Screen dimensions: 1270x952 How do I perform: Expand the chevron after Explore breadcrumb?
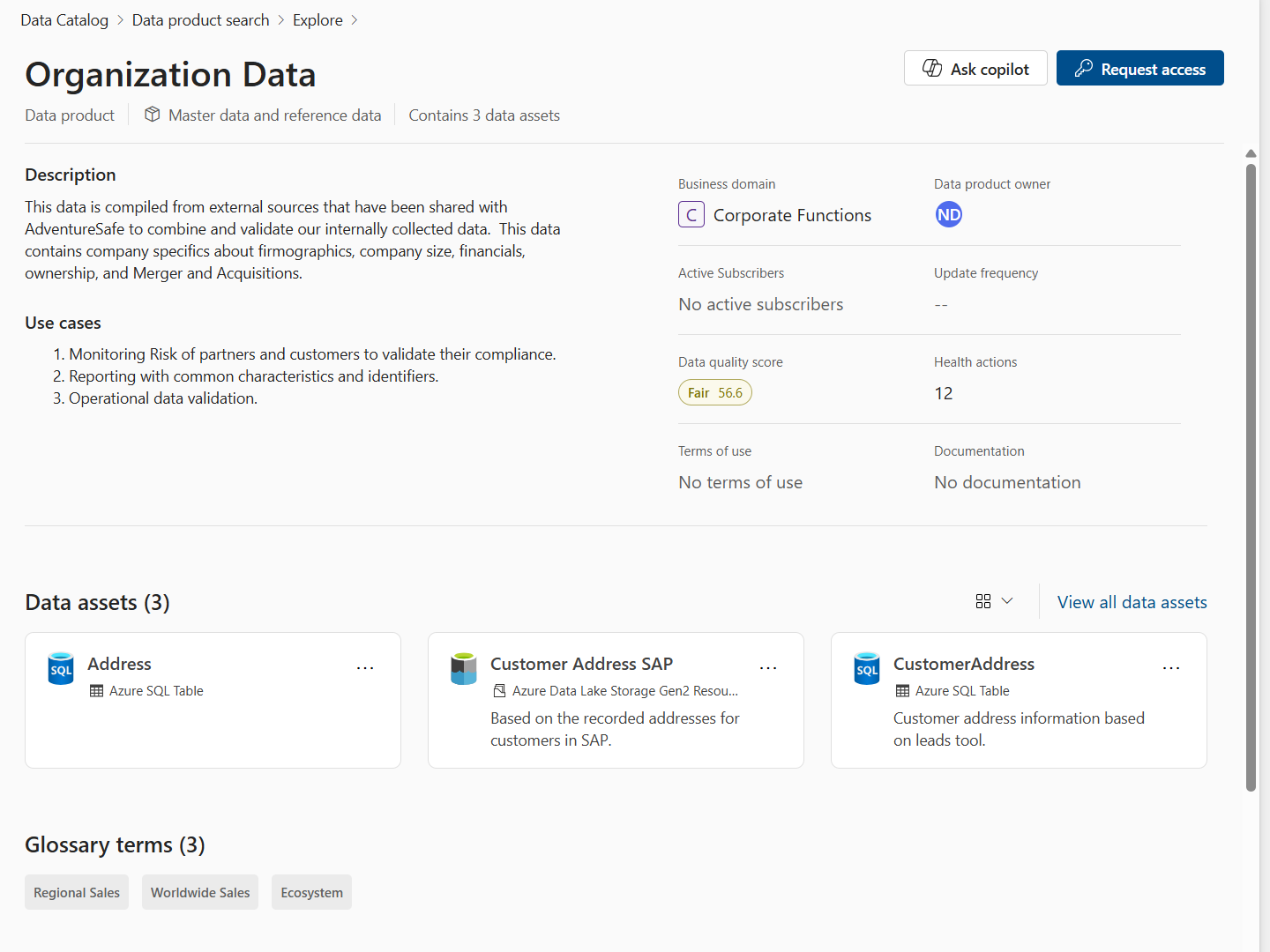355,20
